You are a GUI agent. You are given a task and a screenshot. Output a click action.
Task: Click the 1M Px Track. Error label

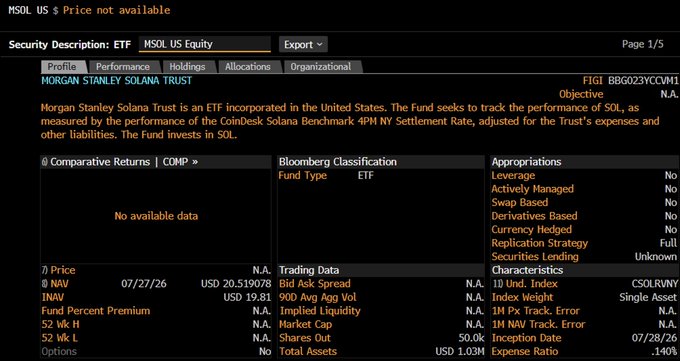[536, 311]
